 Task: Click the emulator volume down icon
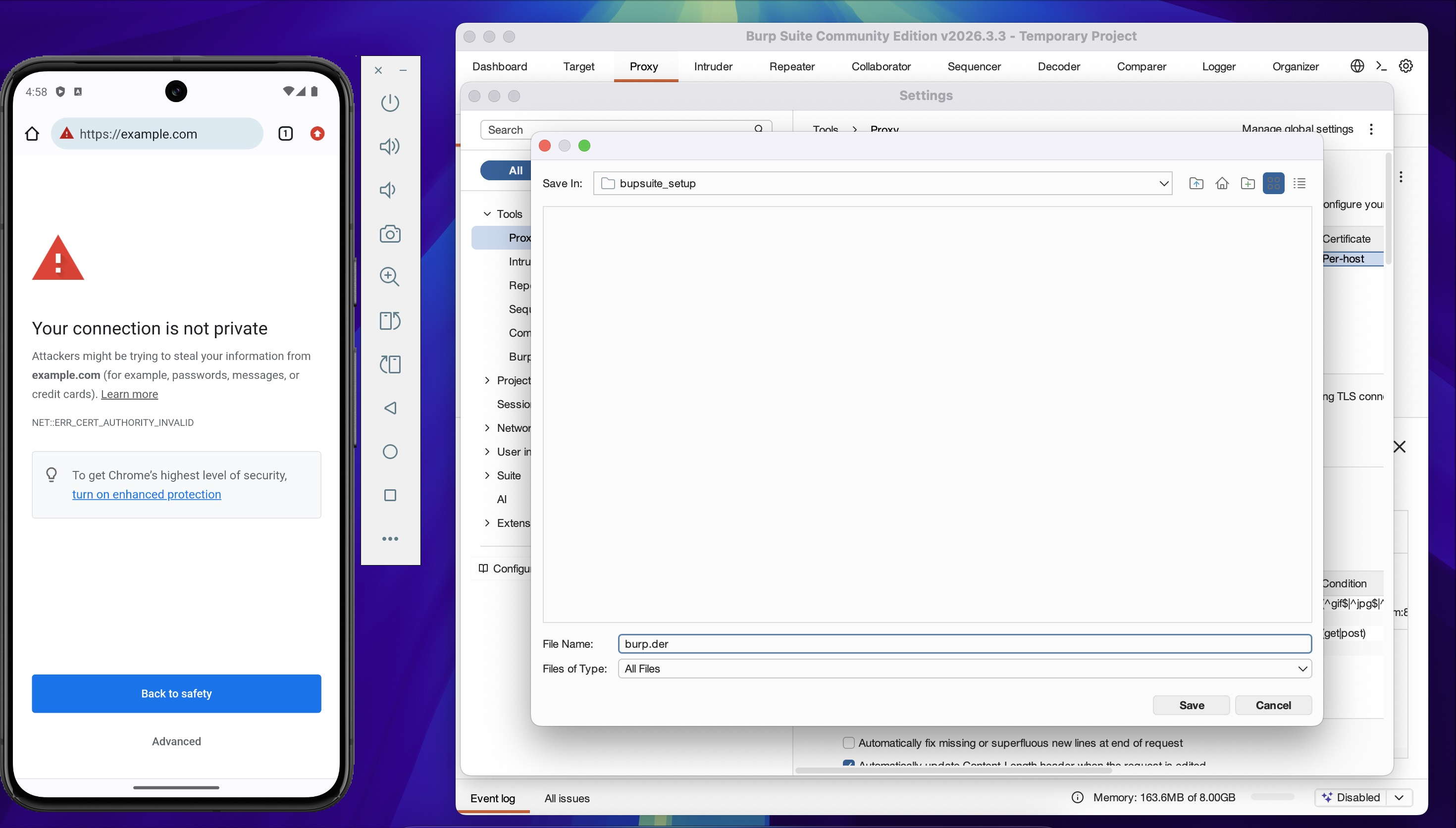coord(388,190)
